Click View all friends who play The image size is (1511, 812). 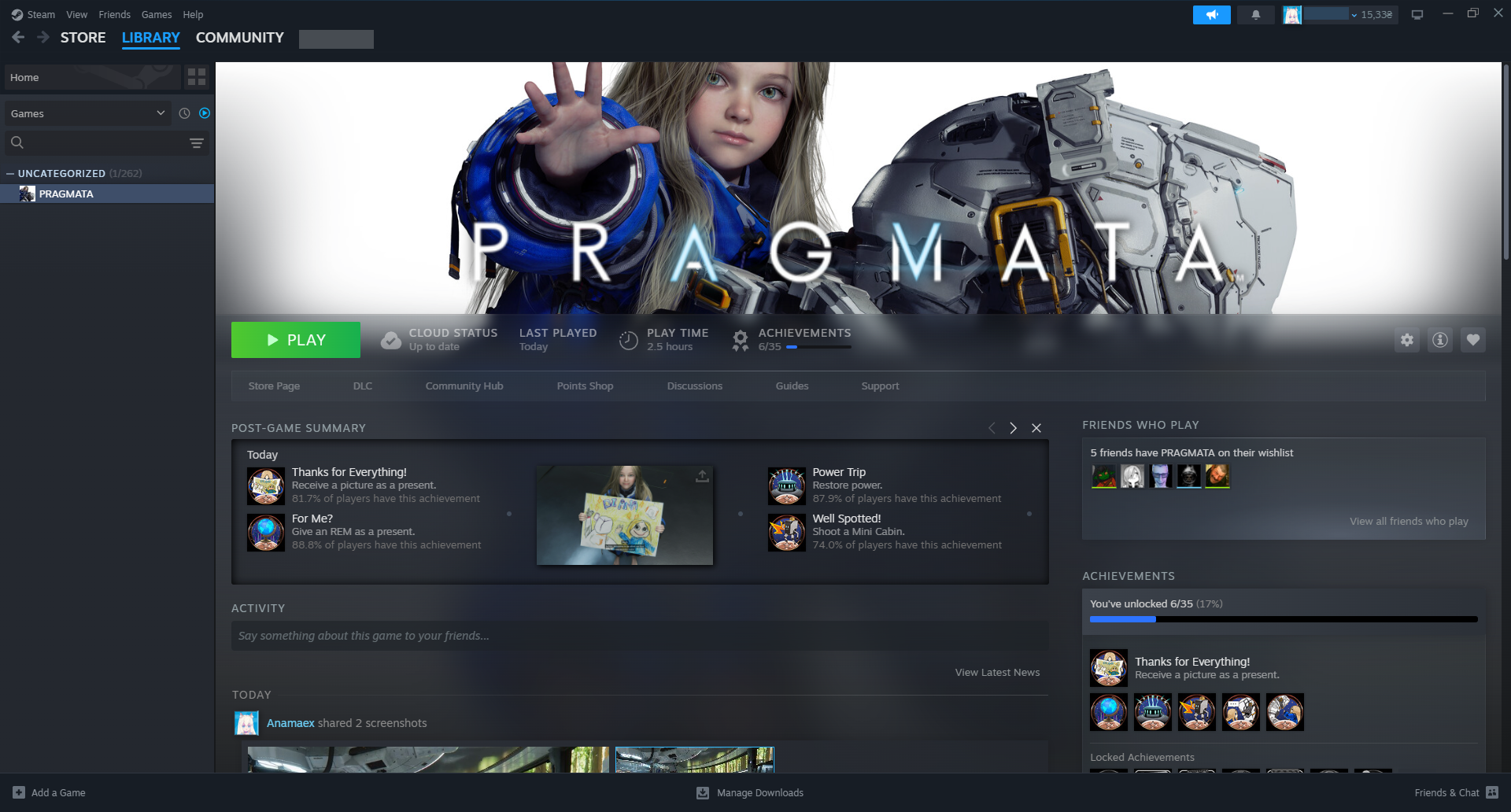click(x=1409, y=521)
